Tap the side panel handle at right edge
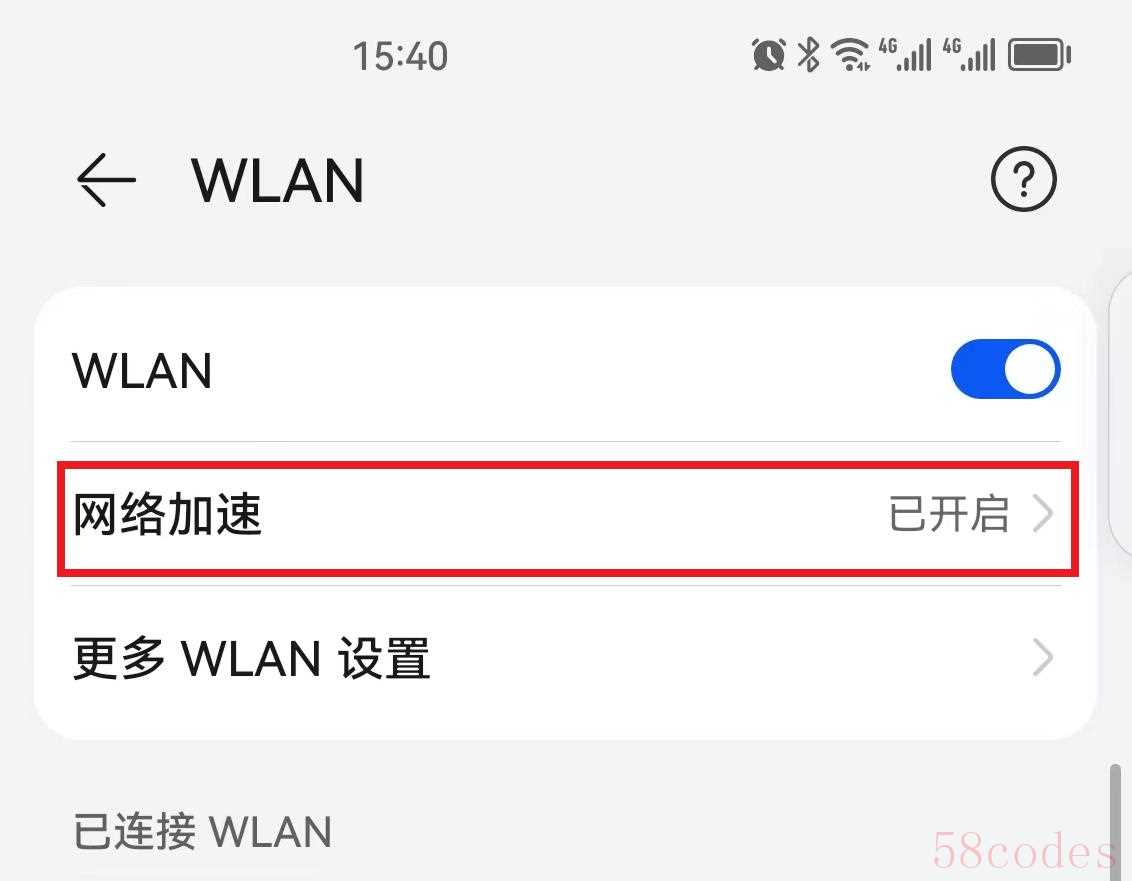The height and width of the screenshot is (881, 1132). tap(1121, 414)
